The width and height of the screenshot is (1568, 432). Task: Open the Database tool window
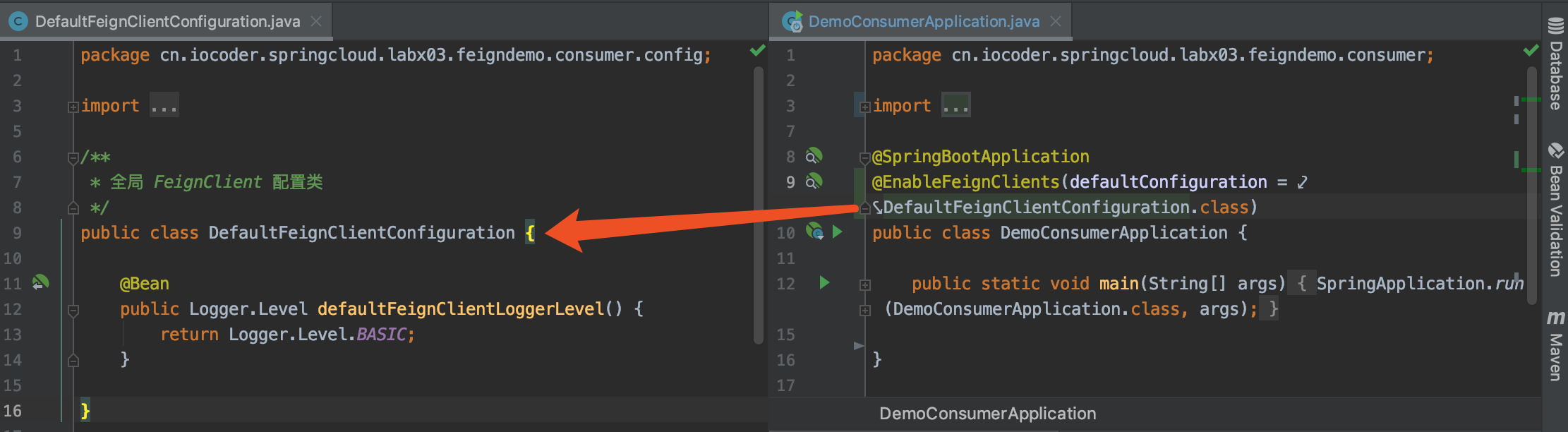(x=1555, y=64)
